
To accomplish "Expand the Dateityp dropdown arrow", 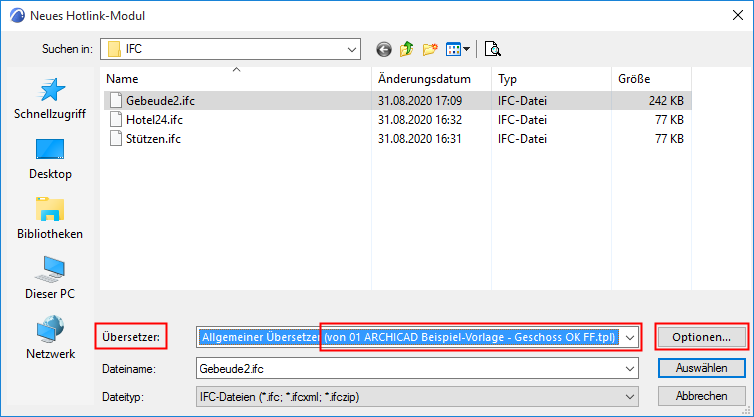I will [x=629, y=397].
